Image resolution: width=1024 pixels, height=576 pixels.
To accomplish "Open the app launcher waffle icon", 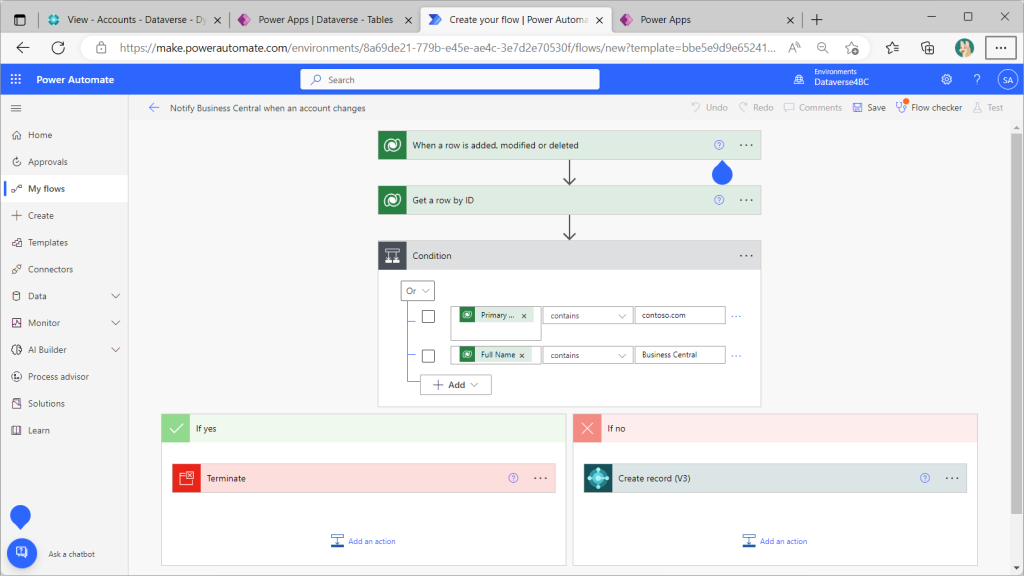I will coord(16,79).
